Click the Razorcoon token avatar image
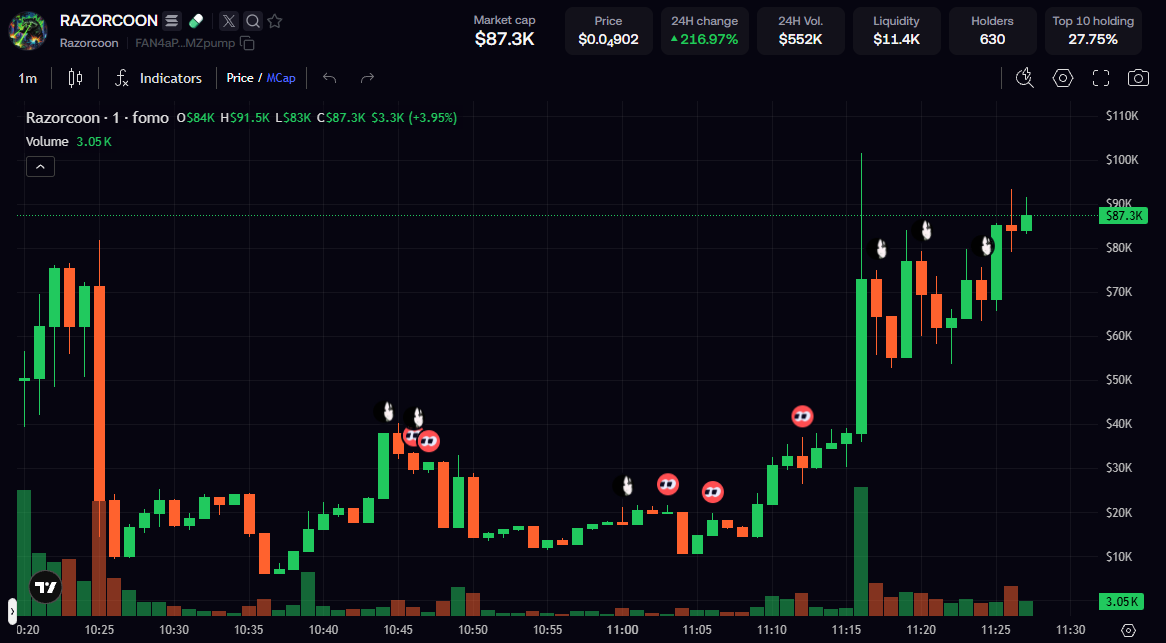Viewport: 1166px width, 643px height. coord(28,30)
